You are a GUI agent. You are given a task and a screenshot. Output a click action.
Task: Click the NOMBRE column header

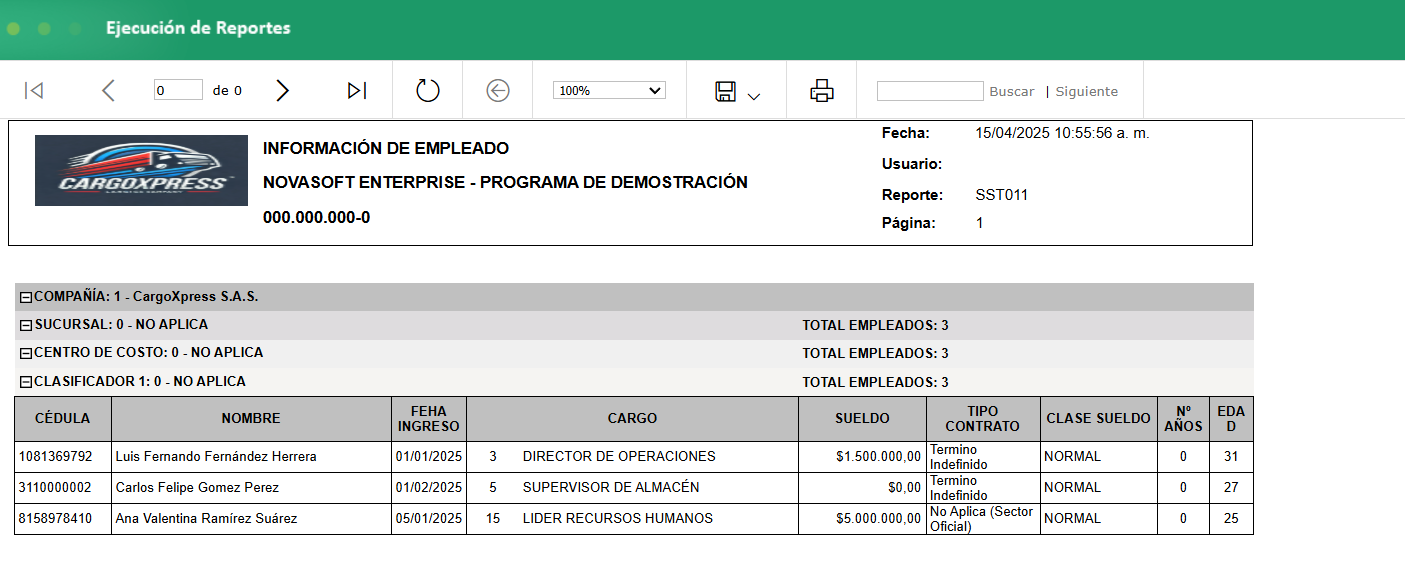click(251, 418)
